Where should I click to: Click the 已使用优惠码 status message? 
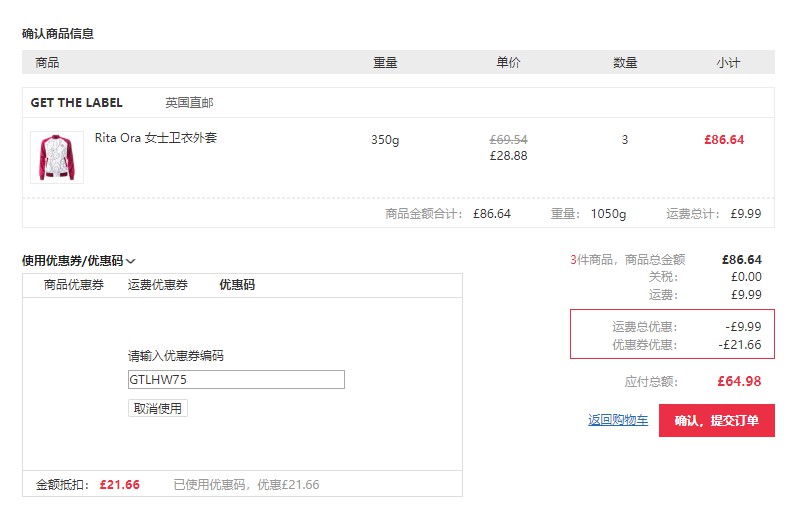click(x=247, y=485)
